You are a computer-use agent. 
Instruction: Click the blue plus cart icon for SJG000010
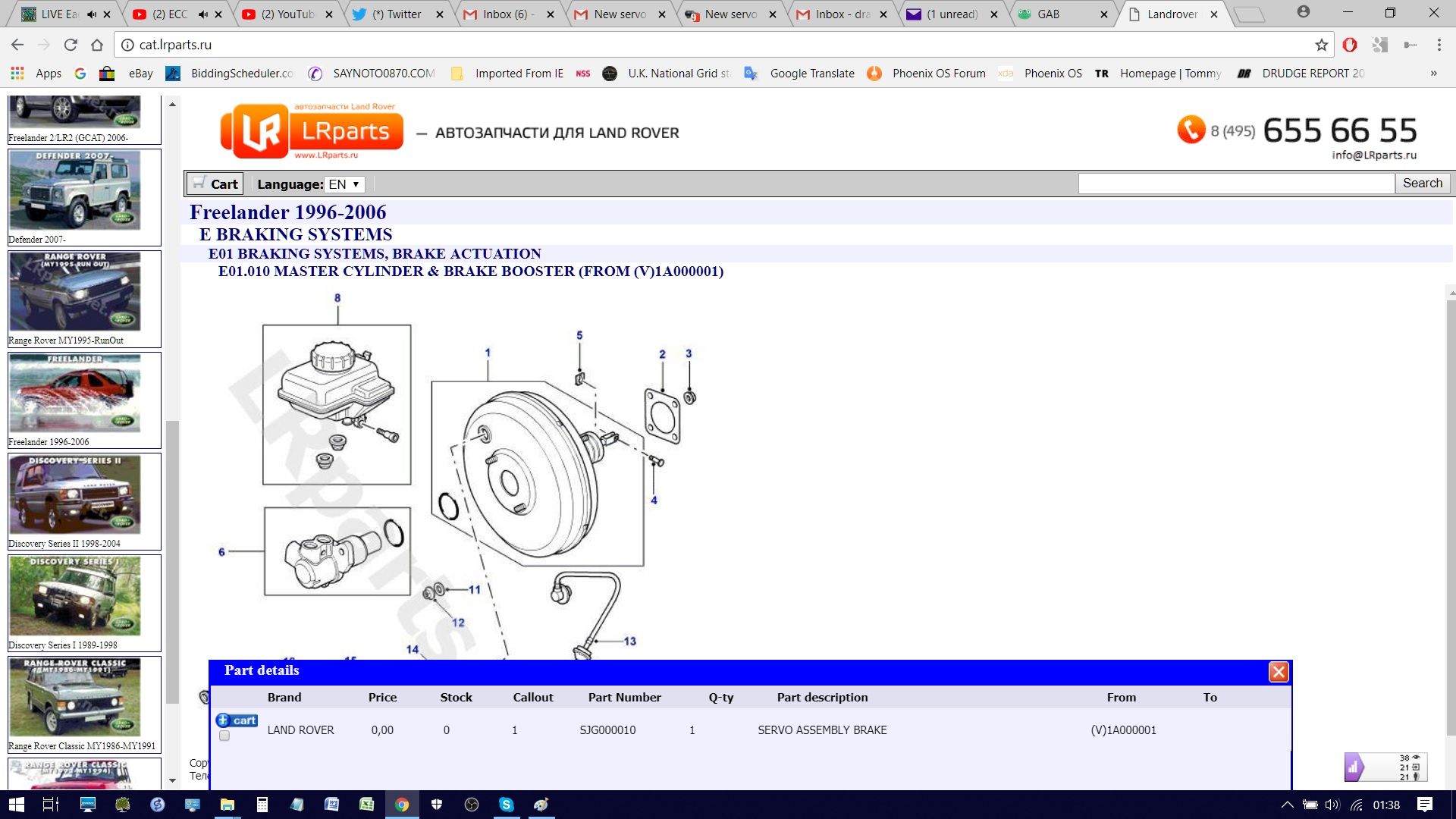click(237, 720)
